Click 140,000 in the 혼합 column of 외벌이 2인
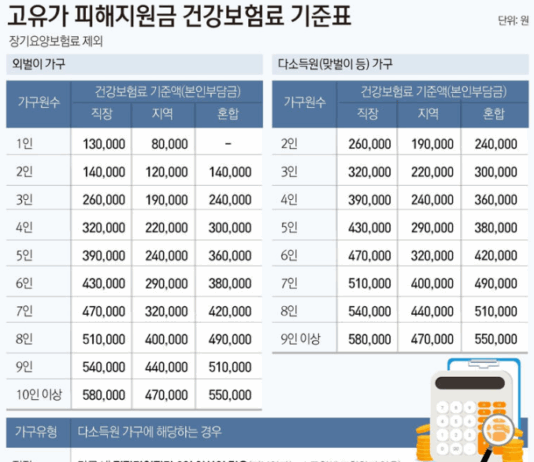The width and height of the screenshot is (534, 462). [230, 172]
